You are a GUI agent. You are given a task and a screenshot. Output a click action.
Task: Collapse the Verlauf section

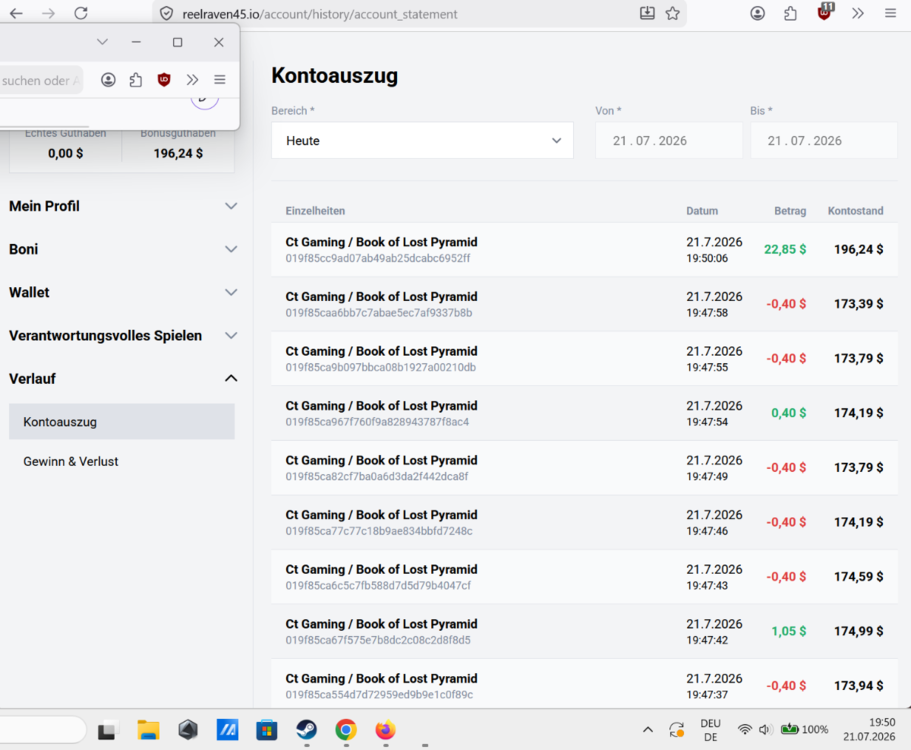(123, 379)
